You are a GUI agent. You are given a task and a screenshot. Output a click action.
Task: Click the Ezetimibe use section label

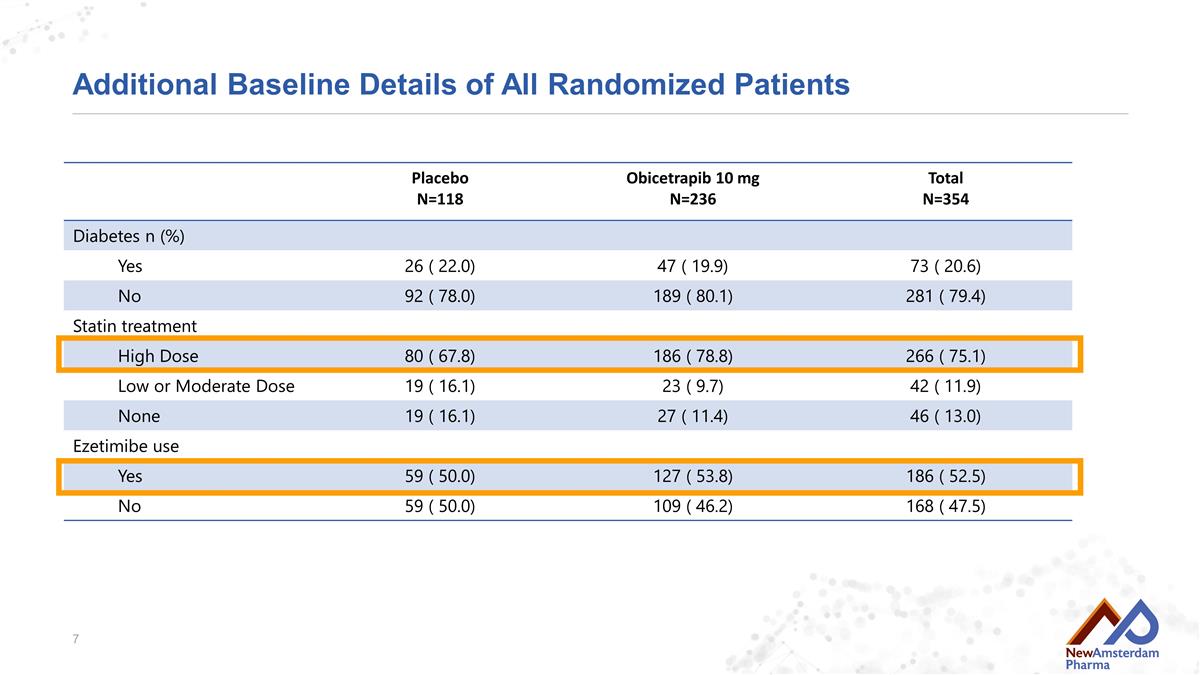coord(126,446)
